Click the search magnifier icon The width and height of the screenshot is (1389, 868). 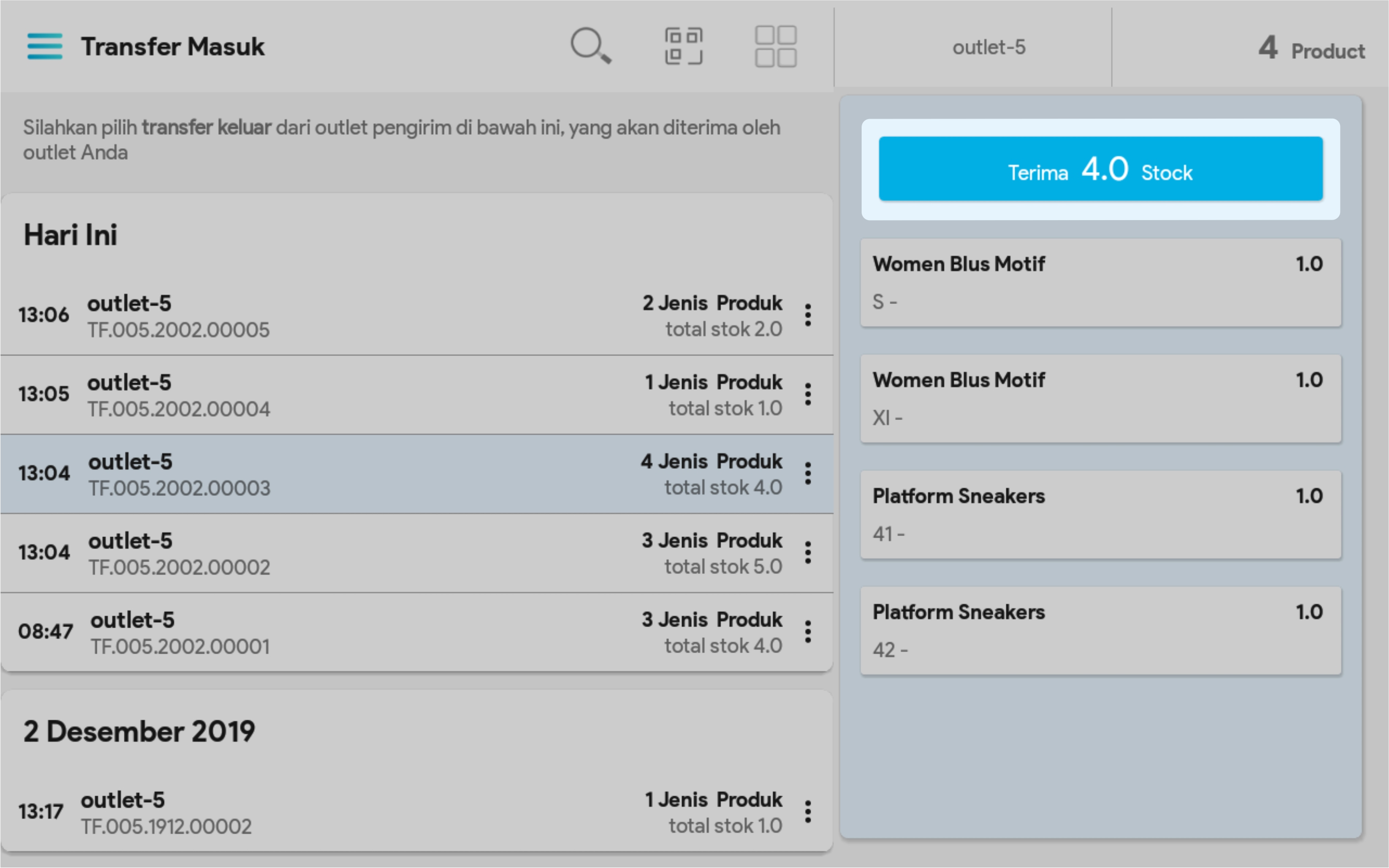click(590, 46)
